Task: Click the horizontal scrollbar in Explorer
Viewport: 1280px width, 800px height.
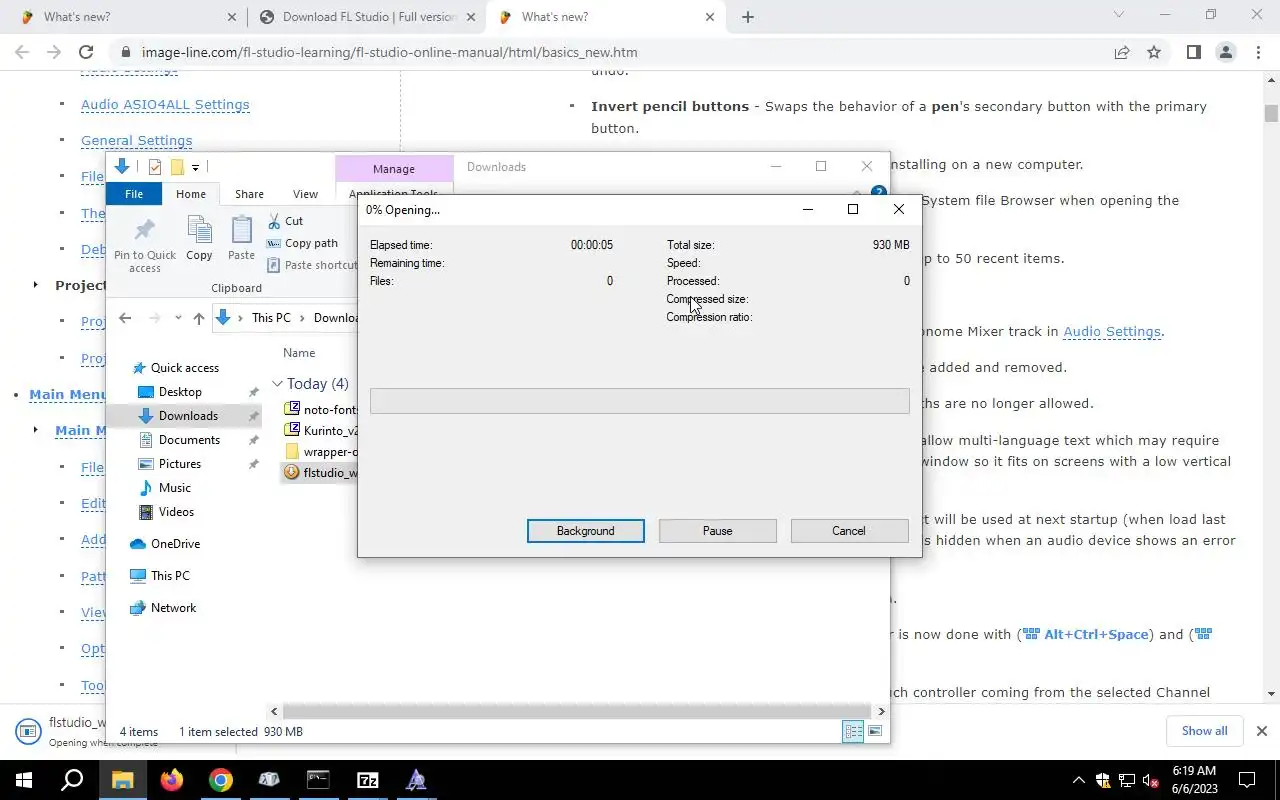Action: pyautogui.click(x=575, y=712)
